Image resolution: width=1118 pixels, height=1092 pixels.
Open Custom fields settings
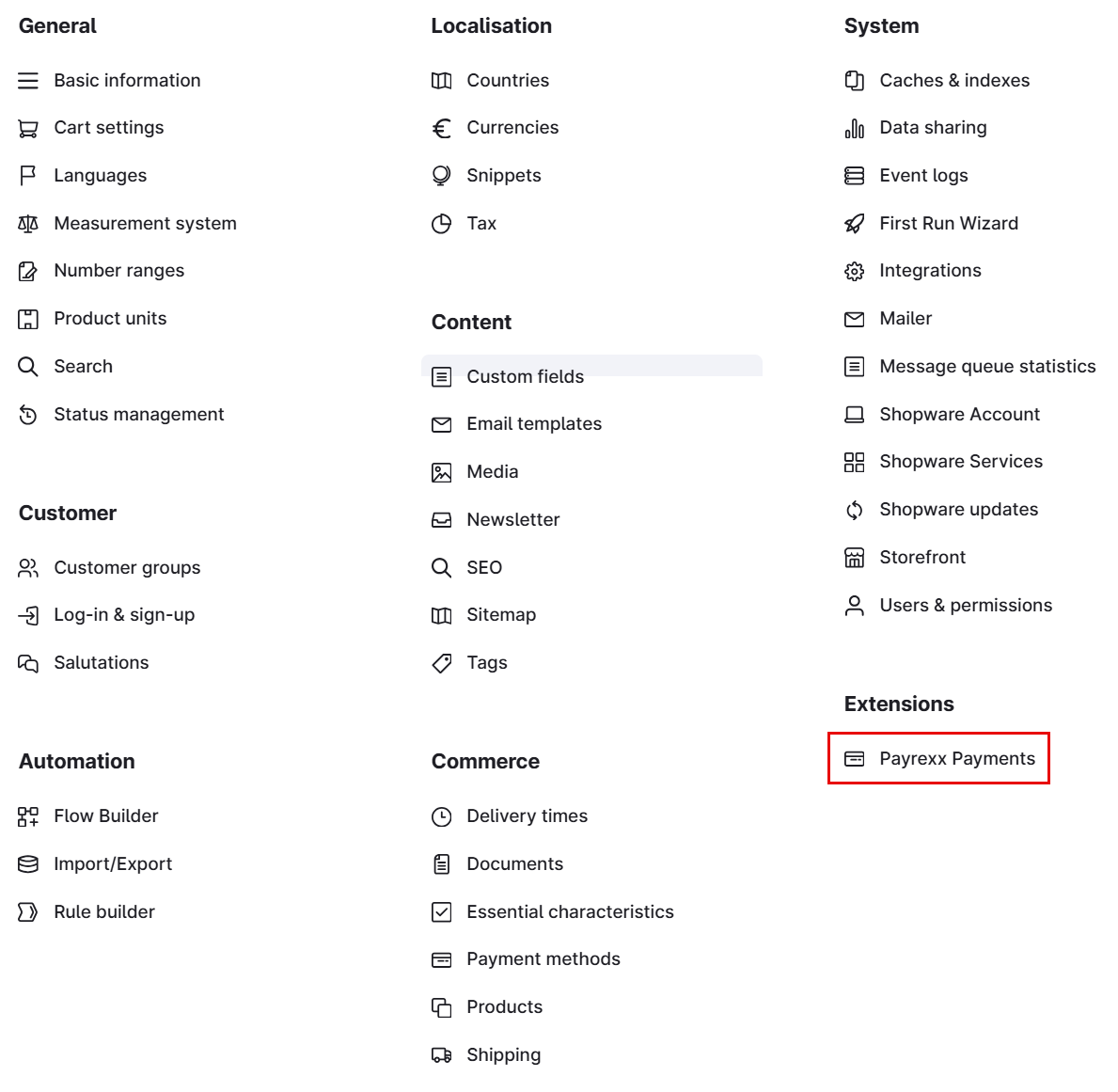point(525,376)
